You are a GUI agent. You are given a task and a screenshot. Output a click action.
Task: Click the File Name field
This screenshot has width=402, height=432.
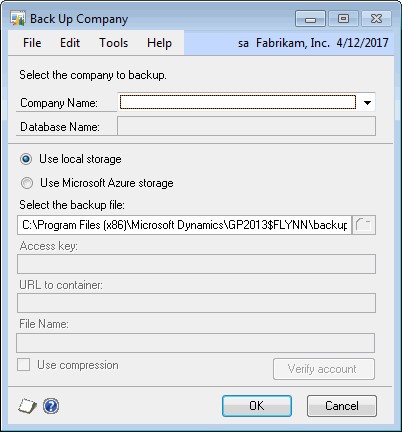click(x=196, y=343)
